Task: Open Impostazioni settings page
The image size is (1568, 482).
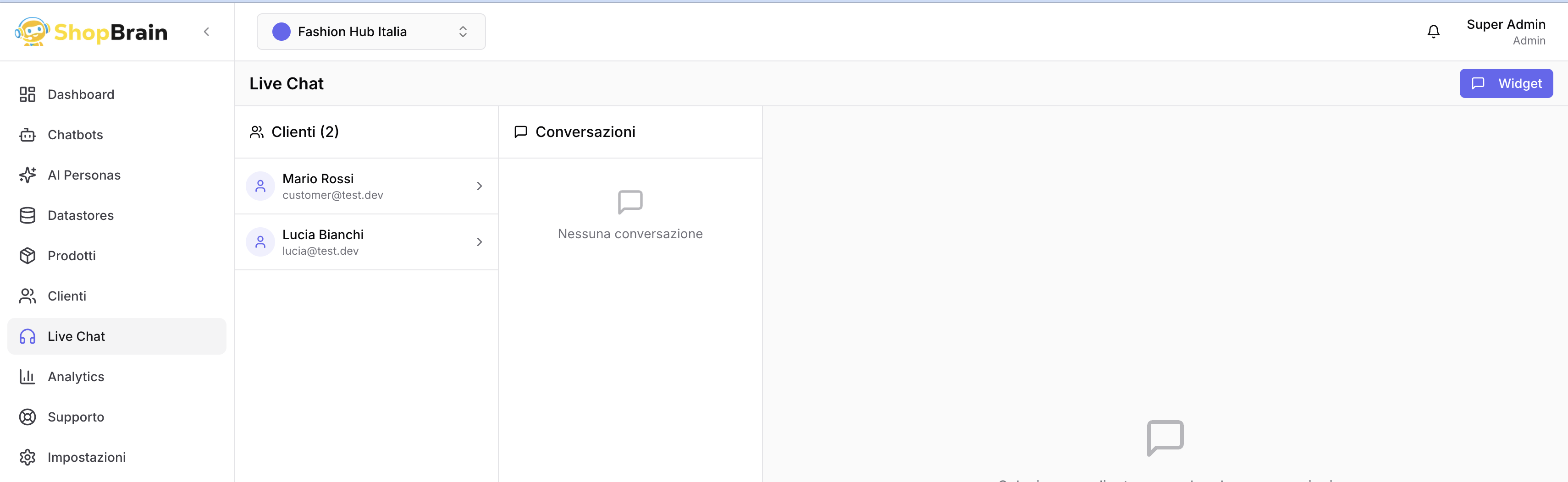Action: 86,457
